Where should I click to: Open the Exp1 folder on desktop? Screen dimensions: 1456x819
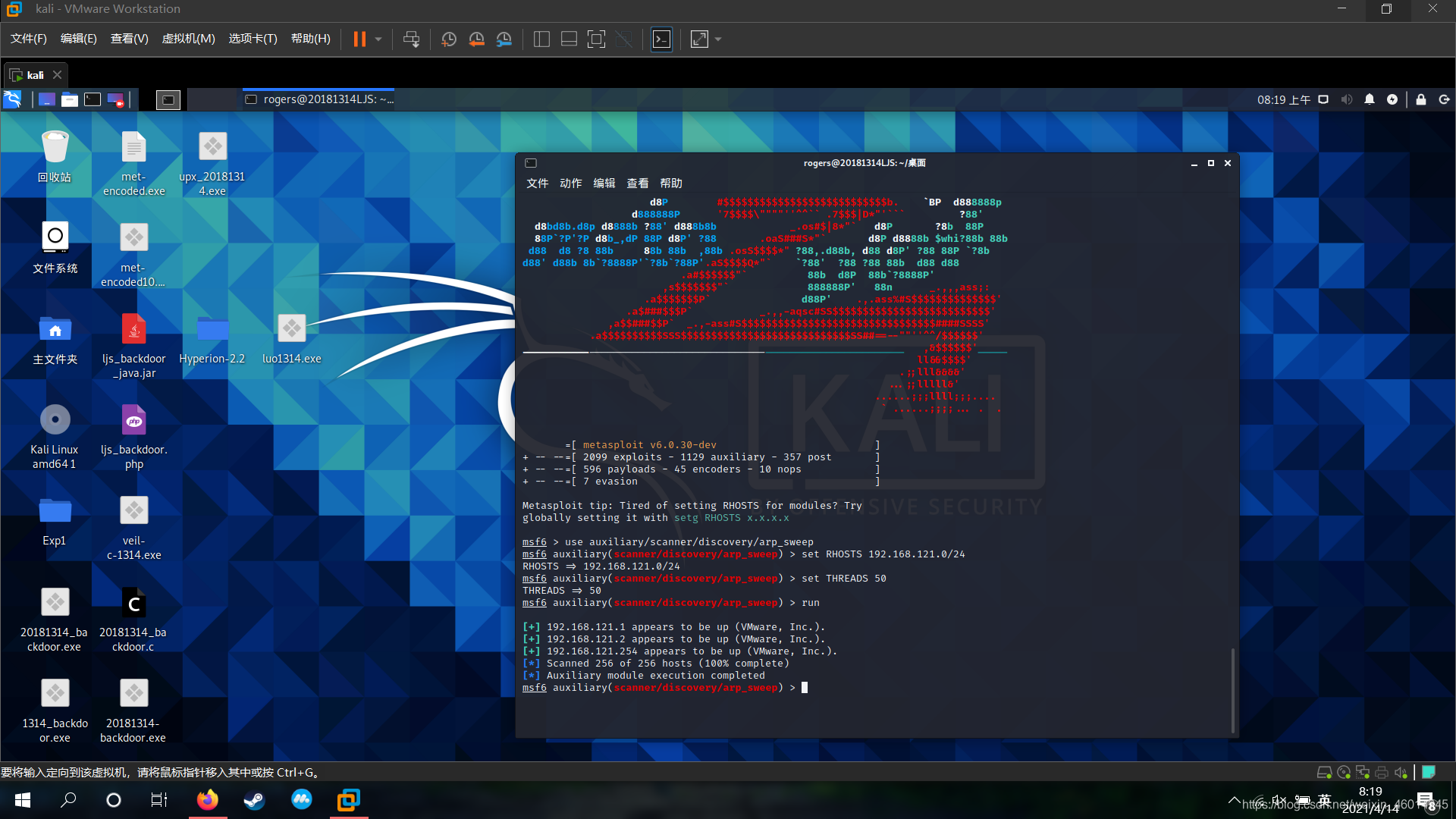coord(55,521)
